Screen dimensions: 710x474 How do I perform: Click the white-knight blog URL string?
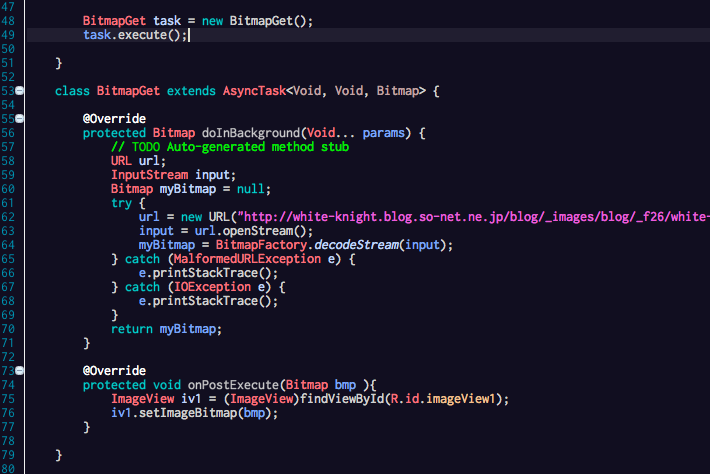point(473,217)
